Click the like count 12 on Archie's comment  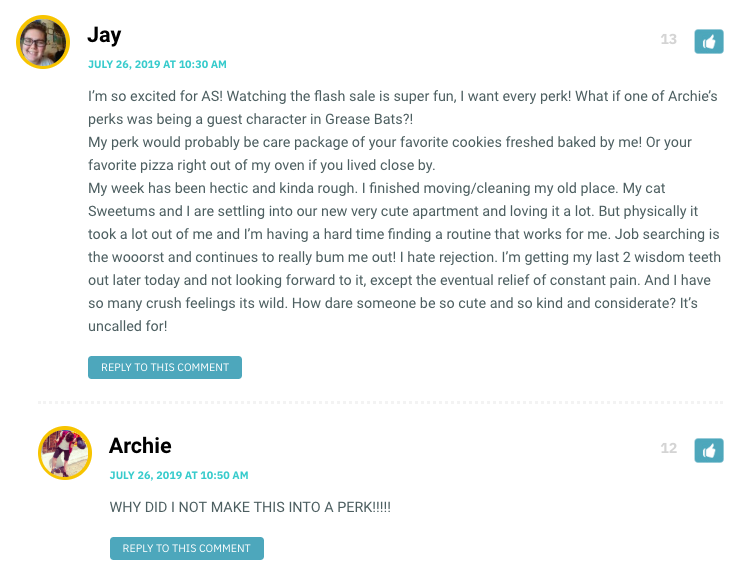(668, 449)
